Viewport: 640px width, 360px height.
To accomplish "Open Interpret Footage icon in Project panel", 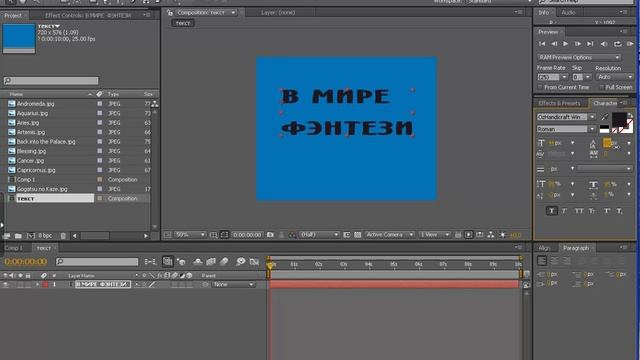I will [x=6, y=236].
